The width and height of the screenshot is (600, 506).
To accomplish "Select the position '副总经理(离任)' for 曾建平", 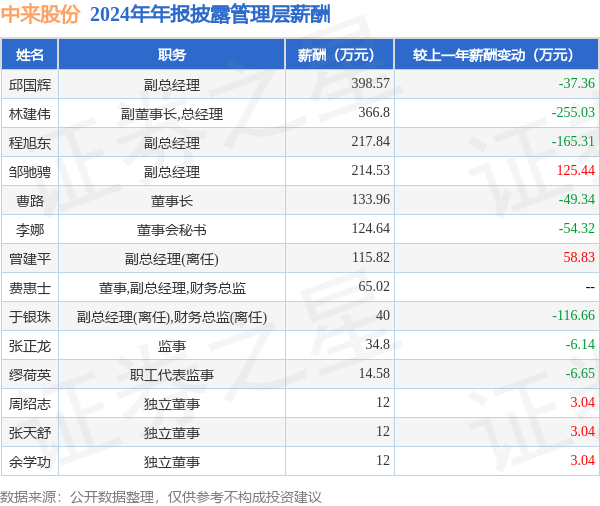I will (x=172, y=260).
